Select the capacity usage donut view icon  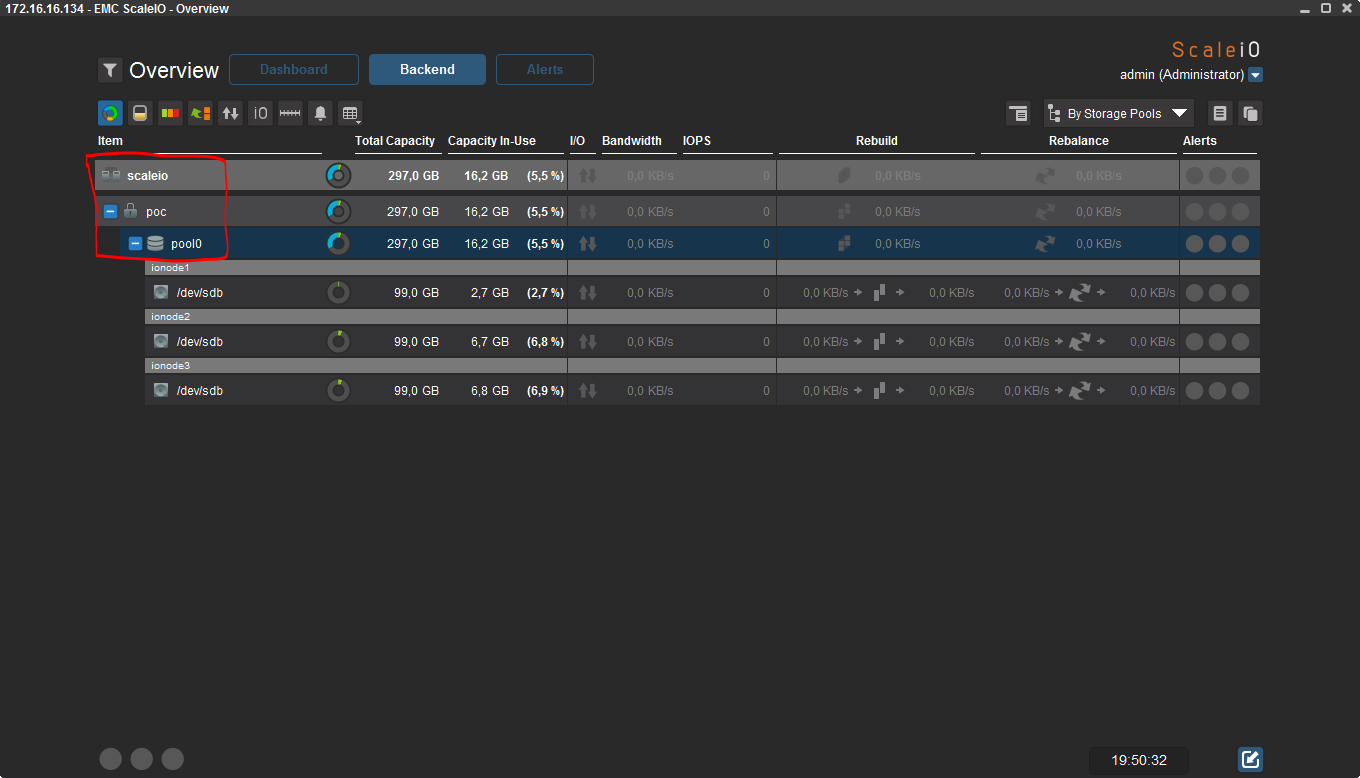coord(110,113)
